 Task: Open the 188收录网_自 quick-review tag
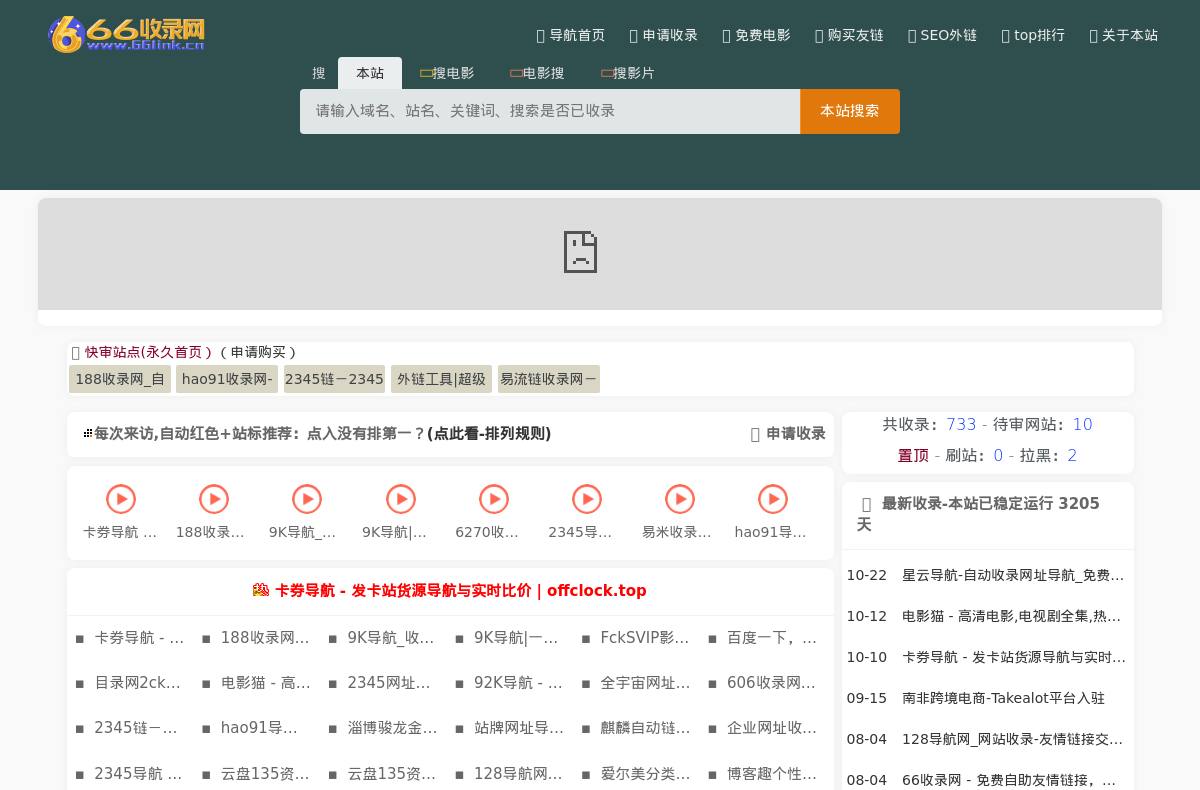(x=120, y=379)
